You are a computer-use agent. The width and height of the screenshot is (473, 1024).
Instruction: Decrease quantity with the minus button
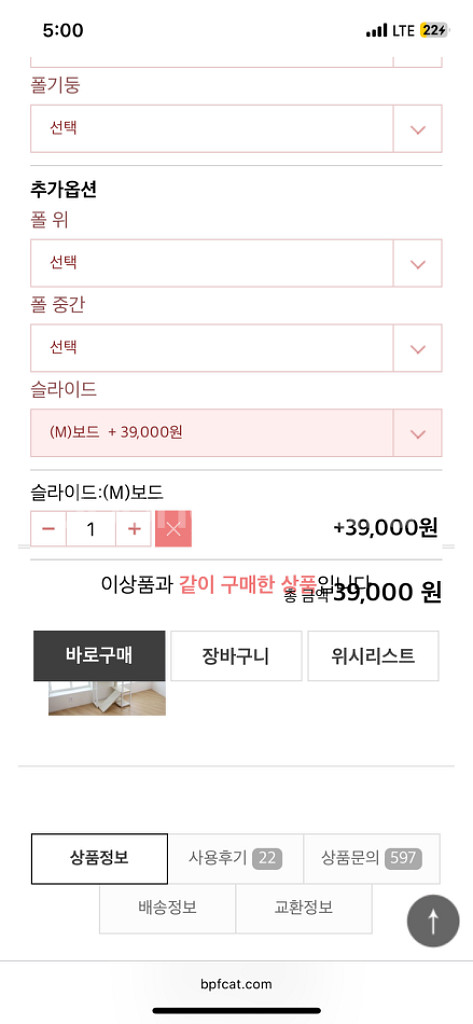pyautogui.click(x=48, y=528)
